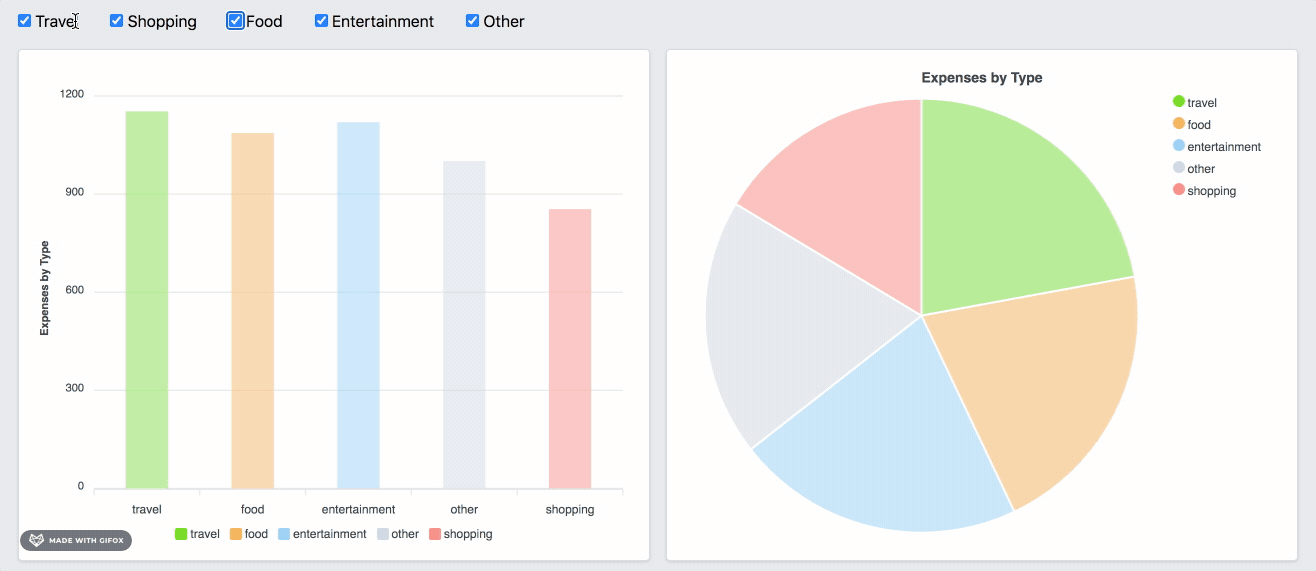Click the Made with Gifox badge

(76, 541)
